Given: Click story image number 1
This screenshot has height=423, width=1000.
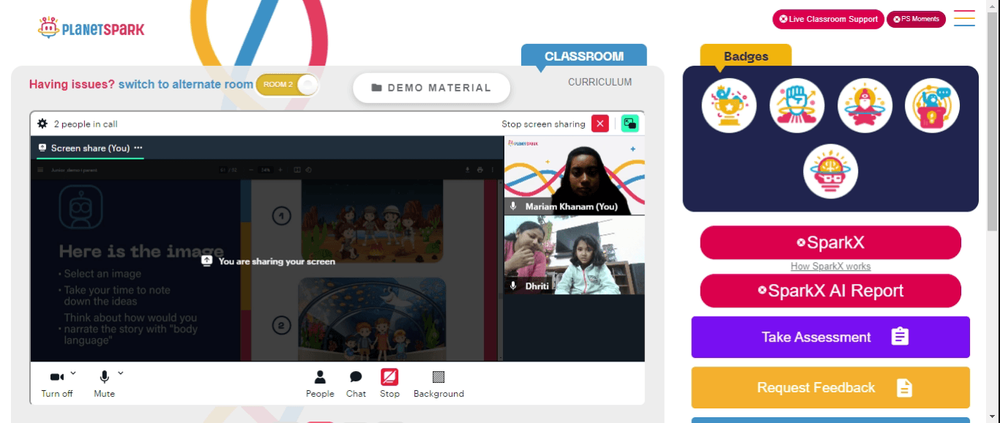Looking at the screenshot, I should click(x=372, y=221).
